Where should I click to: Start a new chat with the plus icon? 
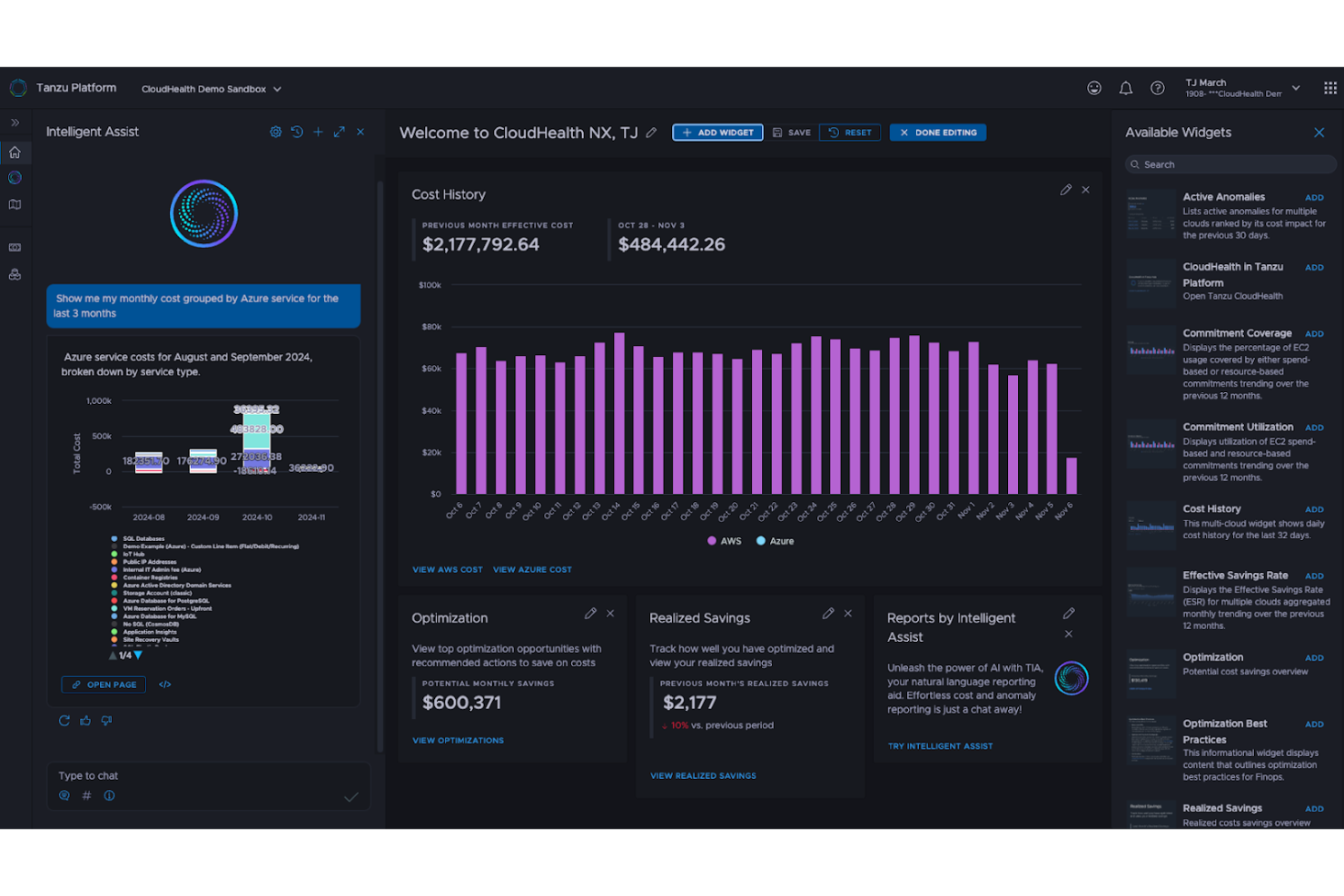coord(318,132)
